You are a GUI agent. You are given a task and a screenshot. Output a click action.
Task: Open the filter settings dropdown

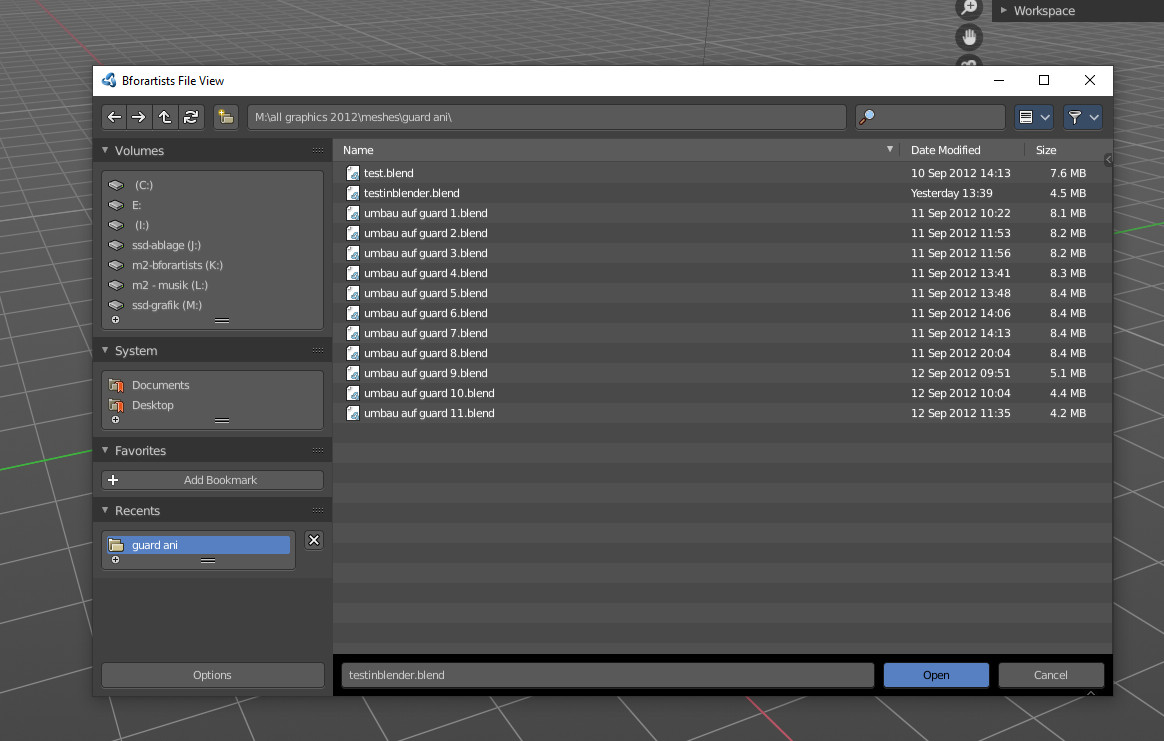pyautogui.click(x=1082, y=117)
